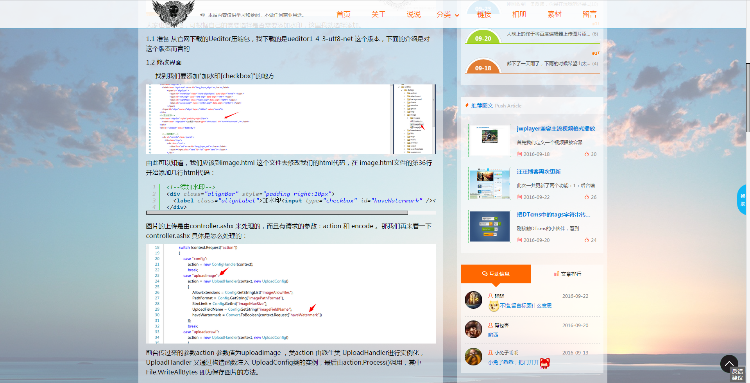Open the jwplayer article thumbnail
Screen dimensions: 750x383
[489, 141]
